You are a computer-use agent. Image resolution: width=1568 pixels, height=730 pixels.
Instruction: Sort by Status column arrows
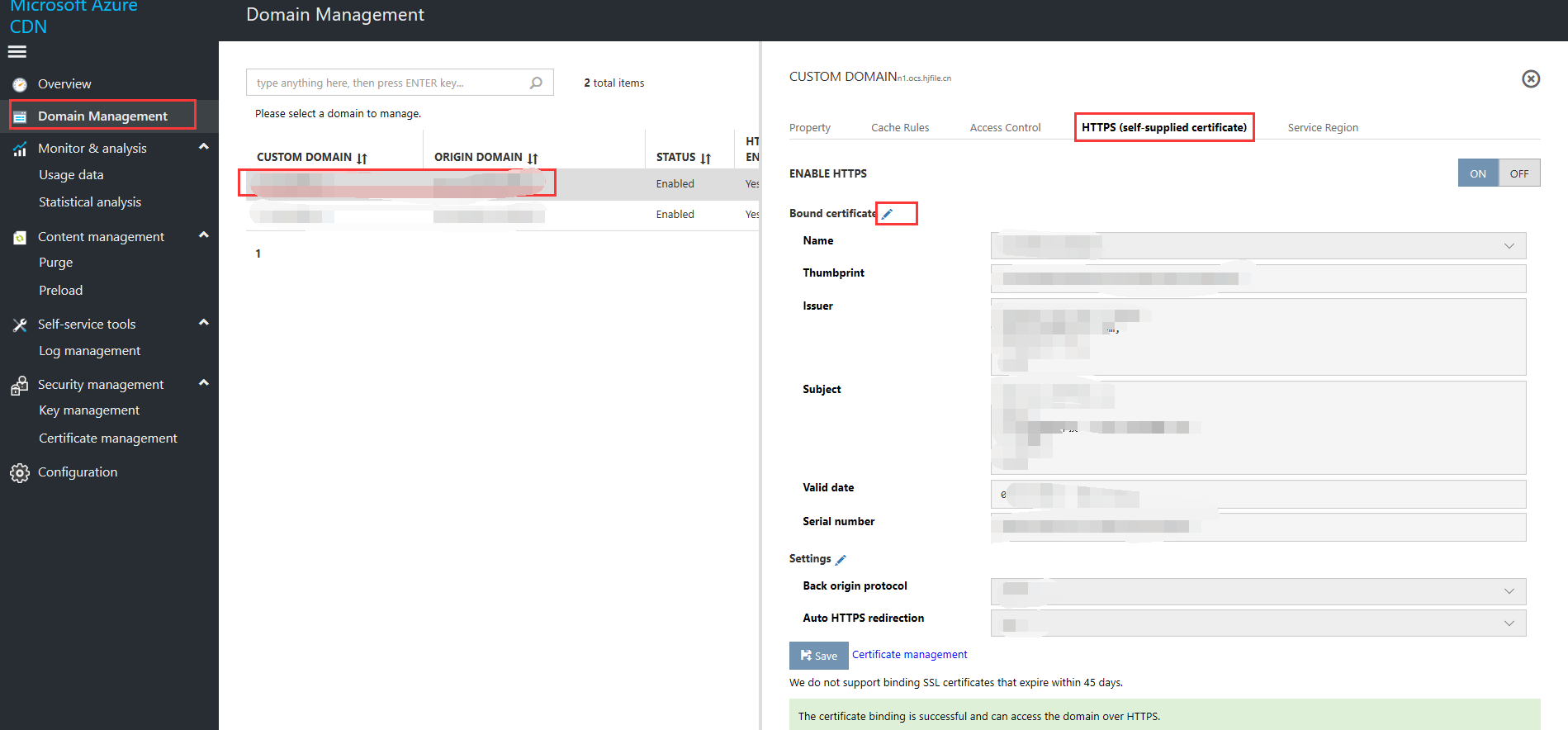click(x=705, y=158)
